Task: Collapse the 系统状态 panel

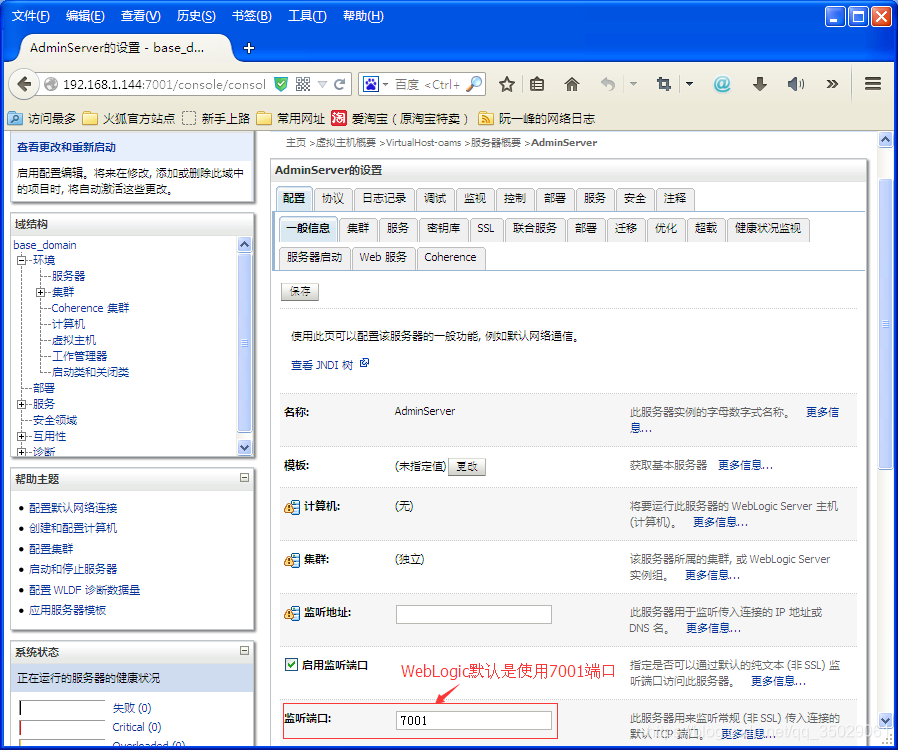Action: [245, 650]
